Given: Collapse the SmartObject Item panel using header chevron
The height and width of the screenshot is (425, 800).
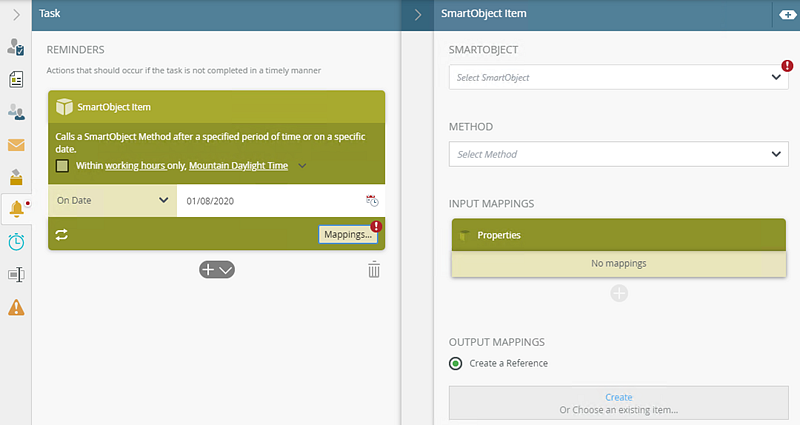Looking at the screenshot, I should tap(417, 15).
